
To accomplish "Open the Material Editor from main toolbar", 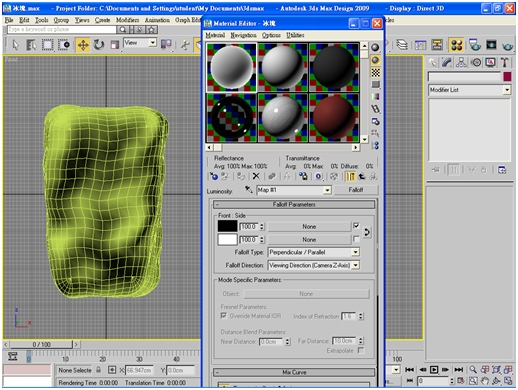I will (456, 45).
